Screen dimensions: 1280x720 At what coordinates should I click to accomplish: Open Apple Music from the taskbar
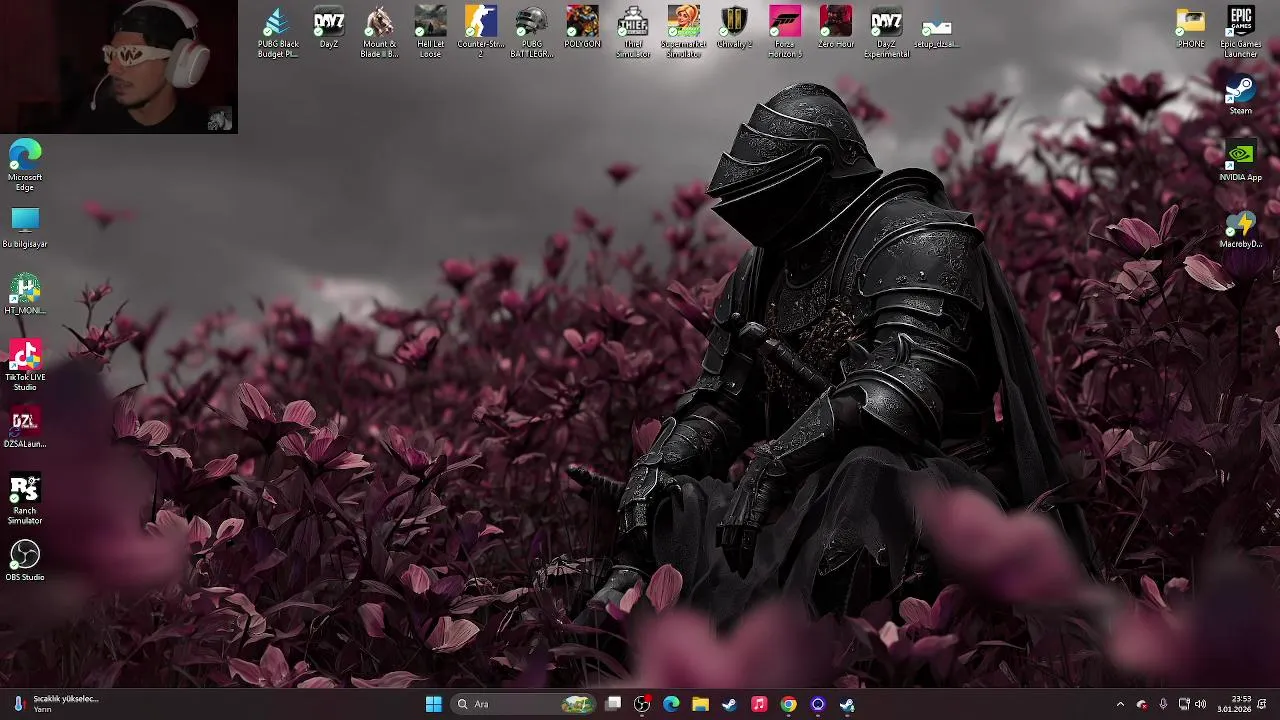[x=759, y=704]
